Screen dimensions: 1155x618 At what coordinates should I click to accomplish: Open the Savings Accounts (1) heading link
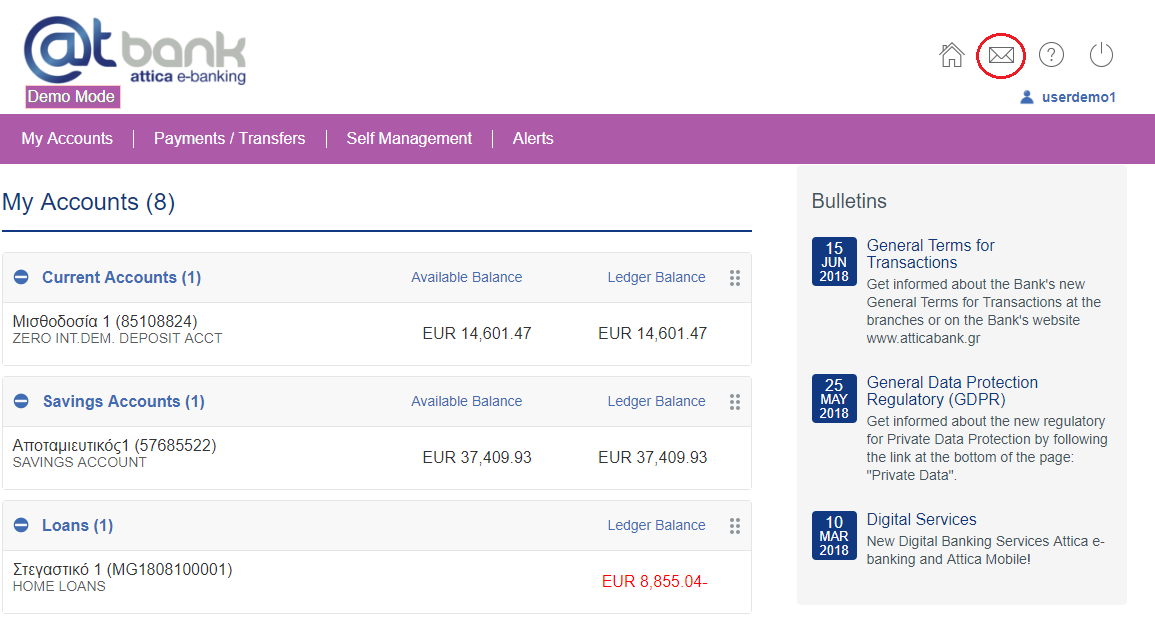(x=124, y=401)
